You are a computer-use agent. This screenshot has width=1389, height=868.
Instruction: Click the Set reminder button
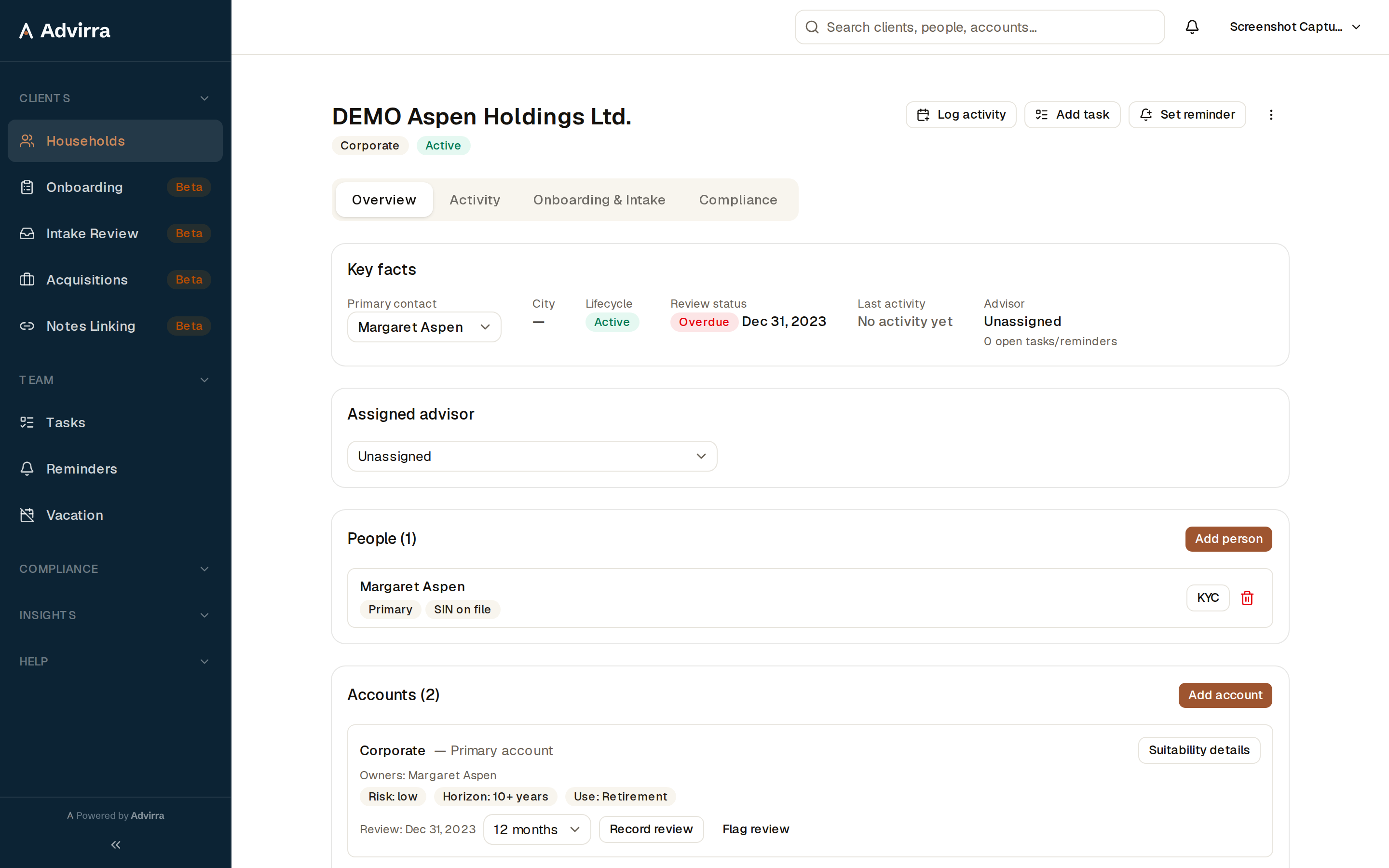[x=1187, y=115]
